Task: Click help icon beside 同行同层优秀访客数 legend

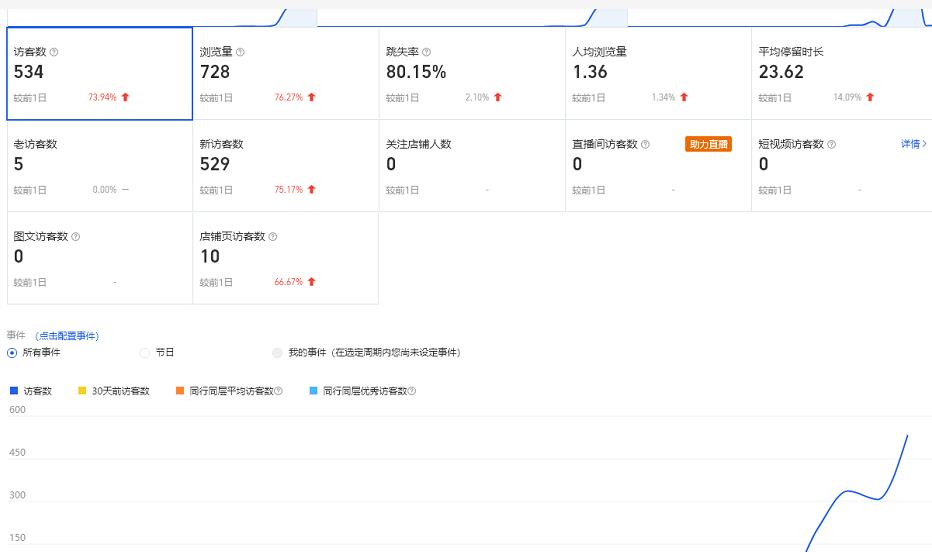Action: tap(411, 391)
